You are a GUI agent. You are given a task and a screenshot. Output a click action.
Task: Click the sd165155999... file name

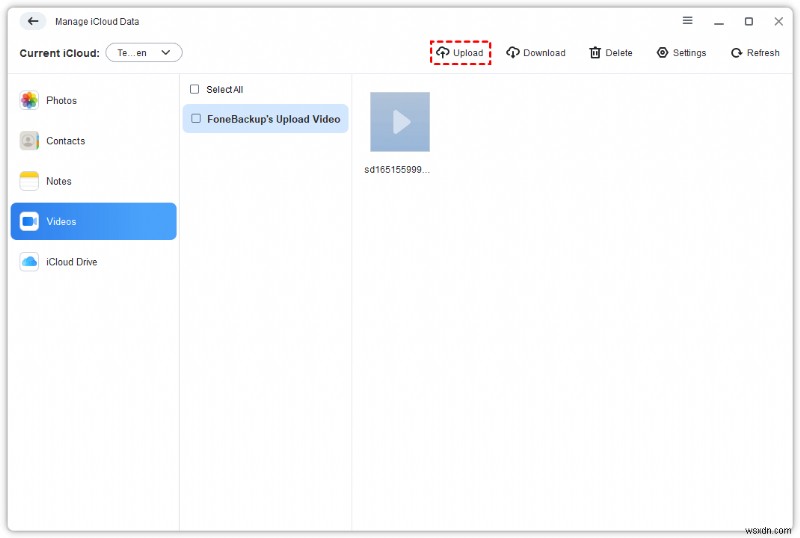click(x=397, y=169)
